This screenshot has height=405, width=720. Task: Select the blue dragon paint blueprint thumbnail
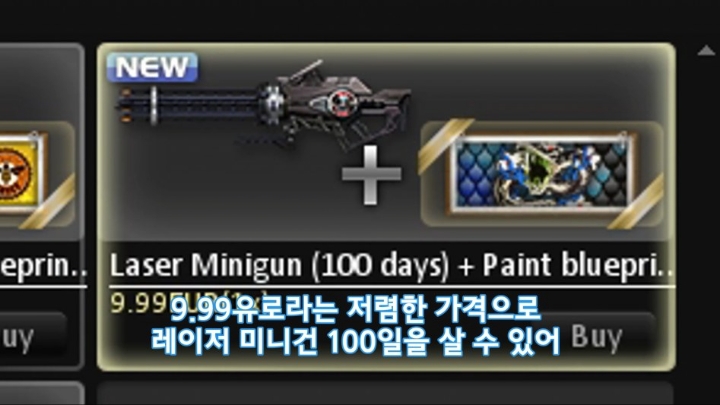[541, 174]
